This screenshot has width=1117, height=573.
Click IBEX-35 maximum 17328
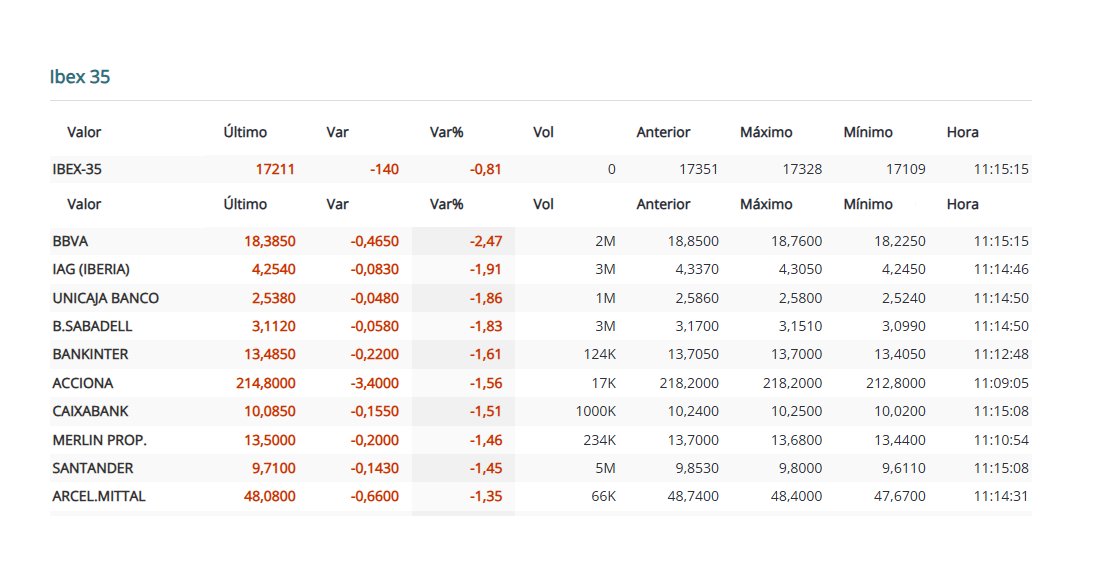pos(802,169)
